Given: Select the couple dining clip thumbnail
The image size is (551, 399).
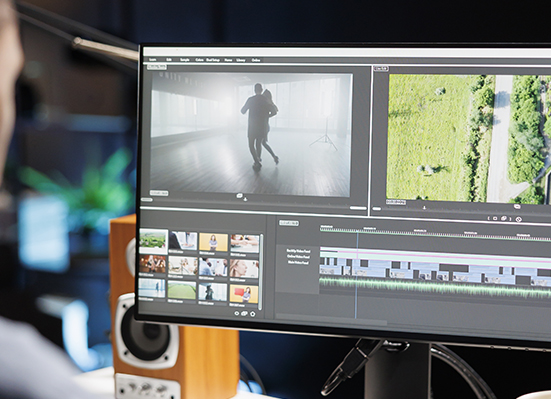Looking at the screenshot, I should [x=183, y=266].
